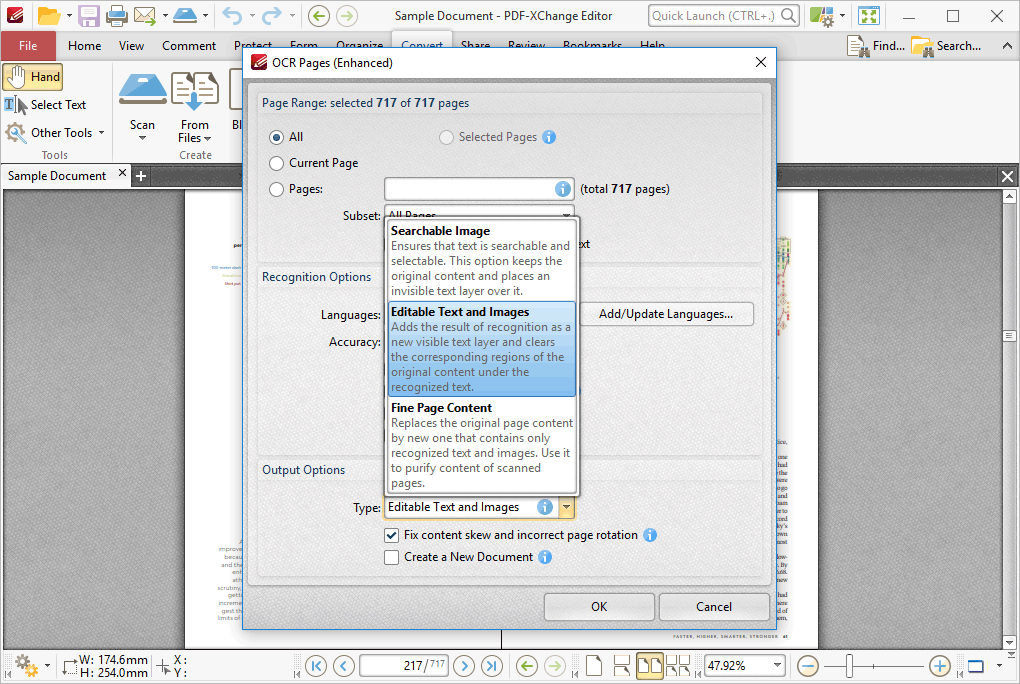Select the Hand tool
This screenshot has width=1020, height=684.
(x=33, y=77)
